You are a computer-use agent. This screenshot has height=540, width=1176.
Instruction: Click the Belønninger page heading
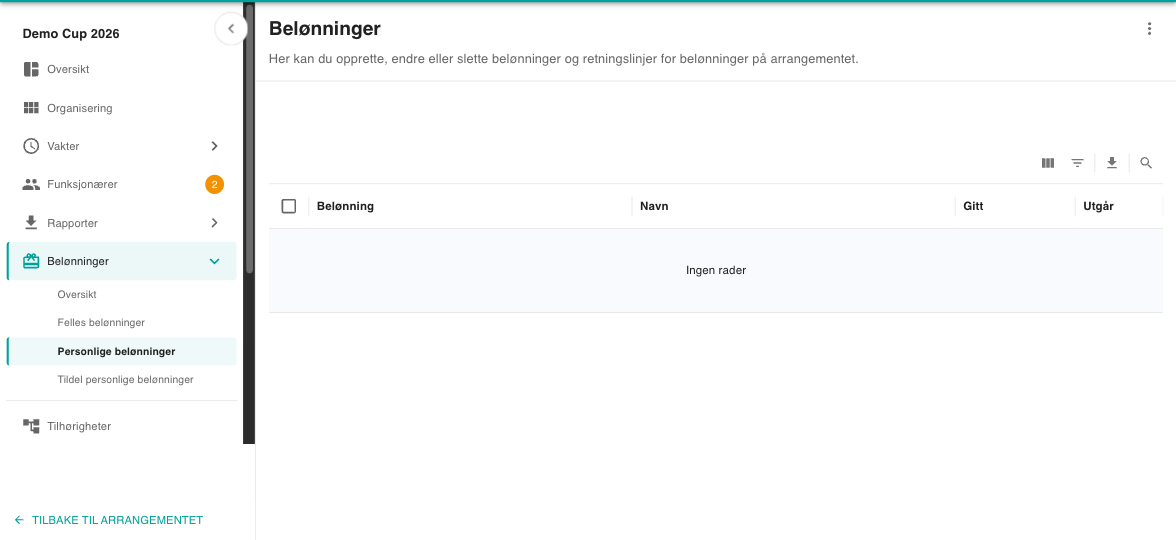coord(325,29)
